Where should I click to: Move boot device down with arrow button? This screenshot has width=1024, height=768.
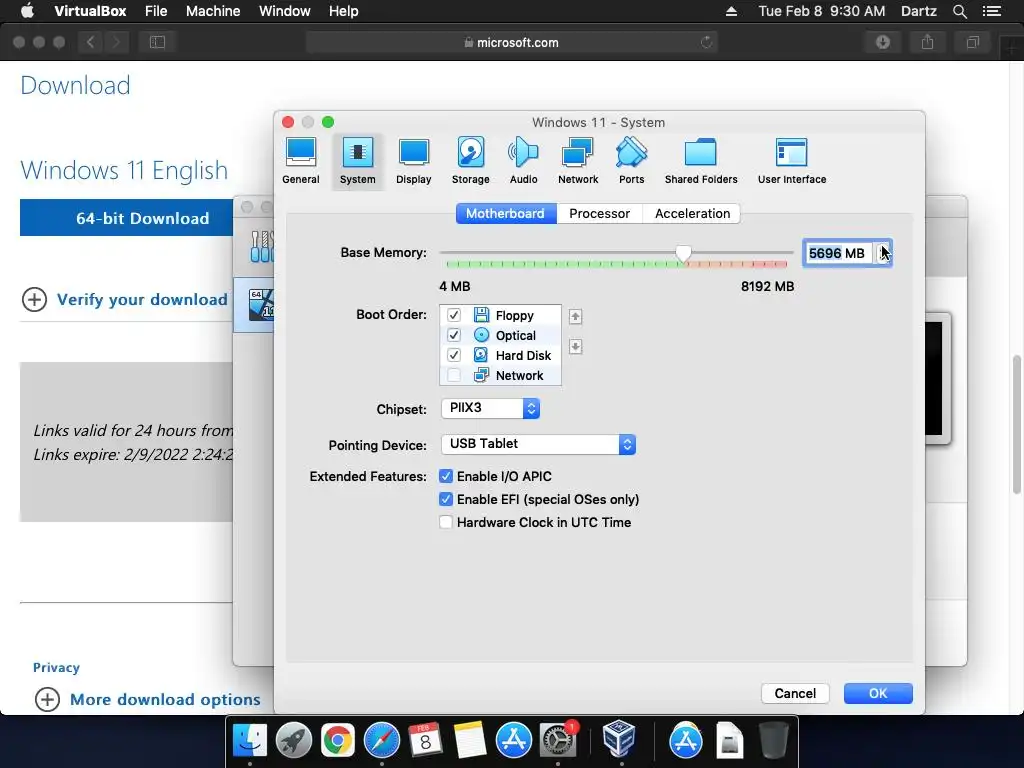click(x=575, y=346)
